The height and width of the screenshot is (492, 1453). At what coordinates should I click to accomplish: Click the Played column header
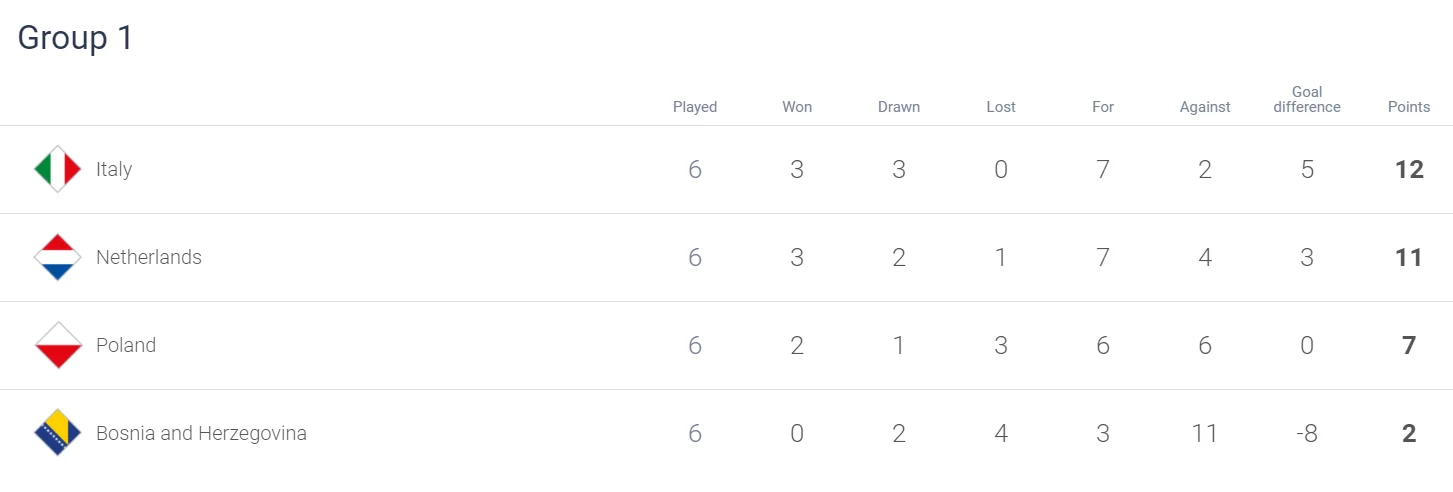click(695, 107)
